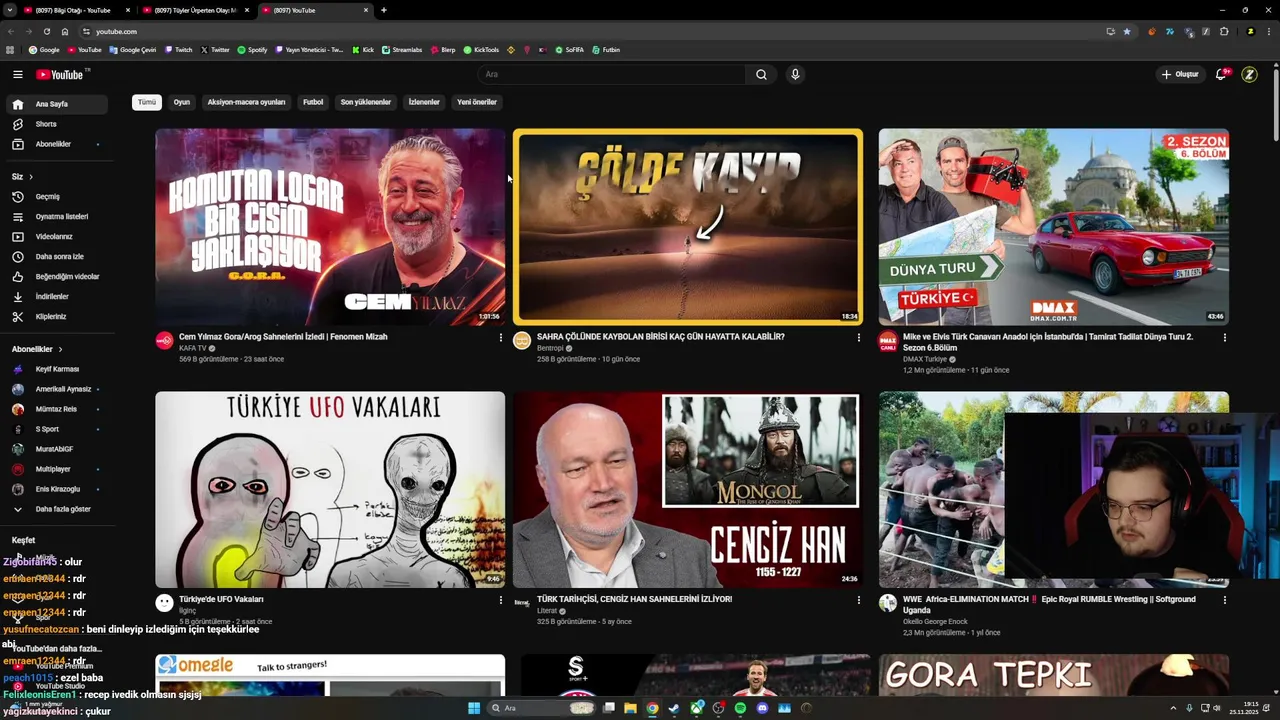Open the YouTube hamburger guide menu
Screen dimensions: 1280x720
(x=17, y=74)
